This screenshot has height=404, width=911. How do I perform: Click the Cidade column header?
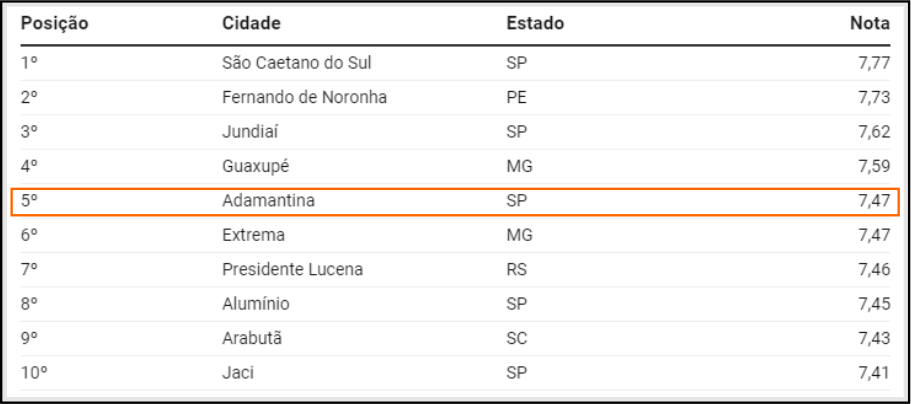251,23
